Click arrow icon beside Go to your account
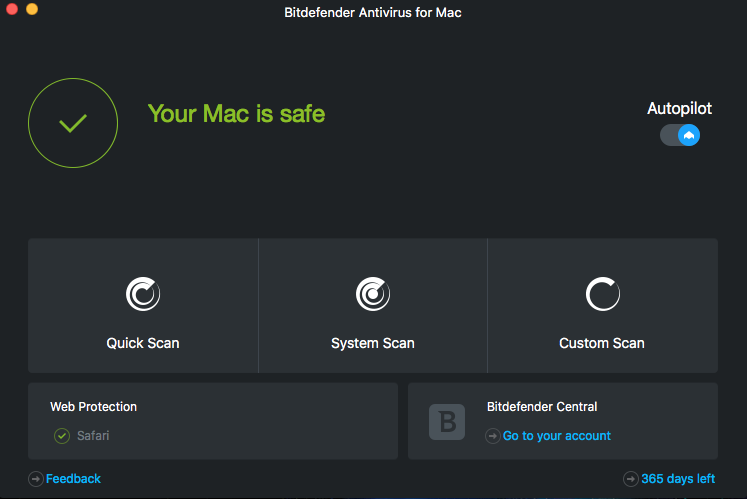Image resolution: width=747 pixels, height=499 pixels. [x=493, y=436]
